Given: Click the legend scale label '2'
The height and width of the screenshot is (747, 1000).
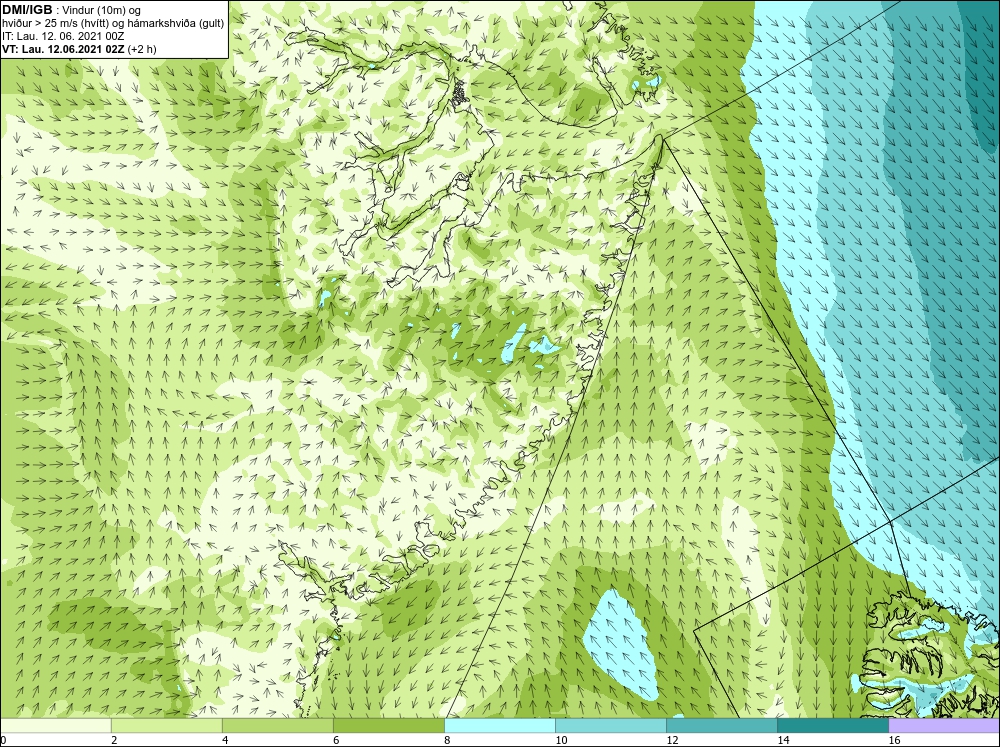Looking at the screenshot, I should click(x=114, y=740).
